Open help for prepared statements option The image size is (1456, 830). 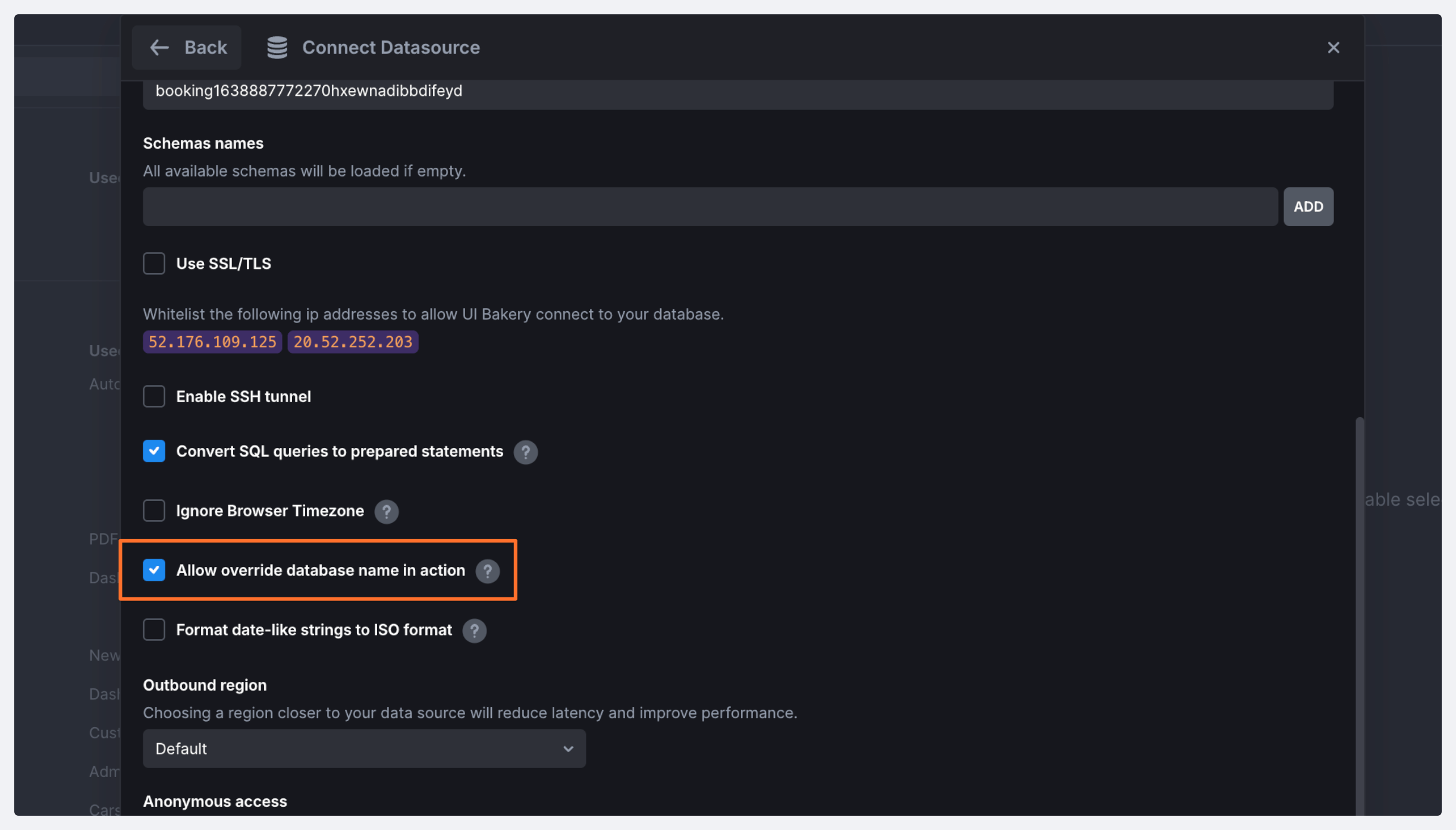[x=525, y=452]
